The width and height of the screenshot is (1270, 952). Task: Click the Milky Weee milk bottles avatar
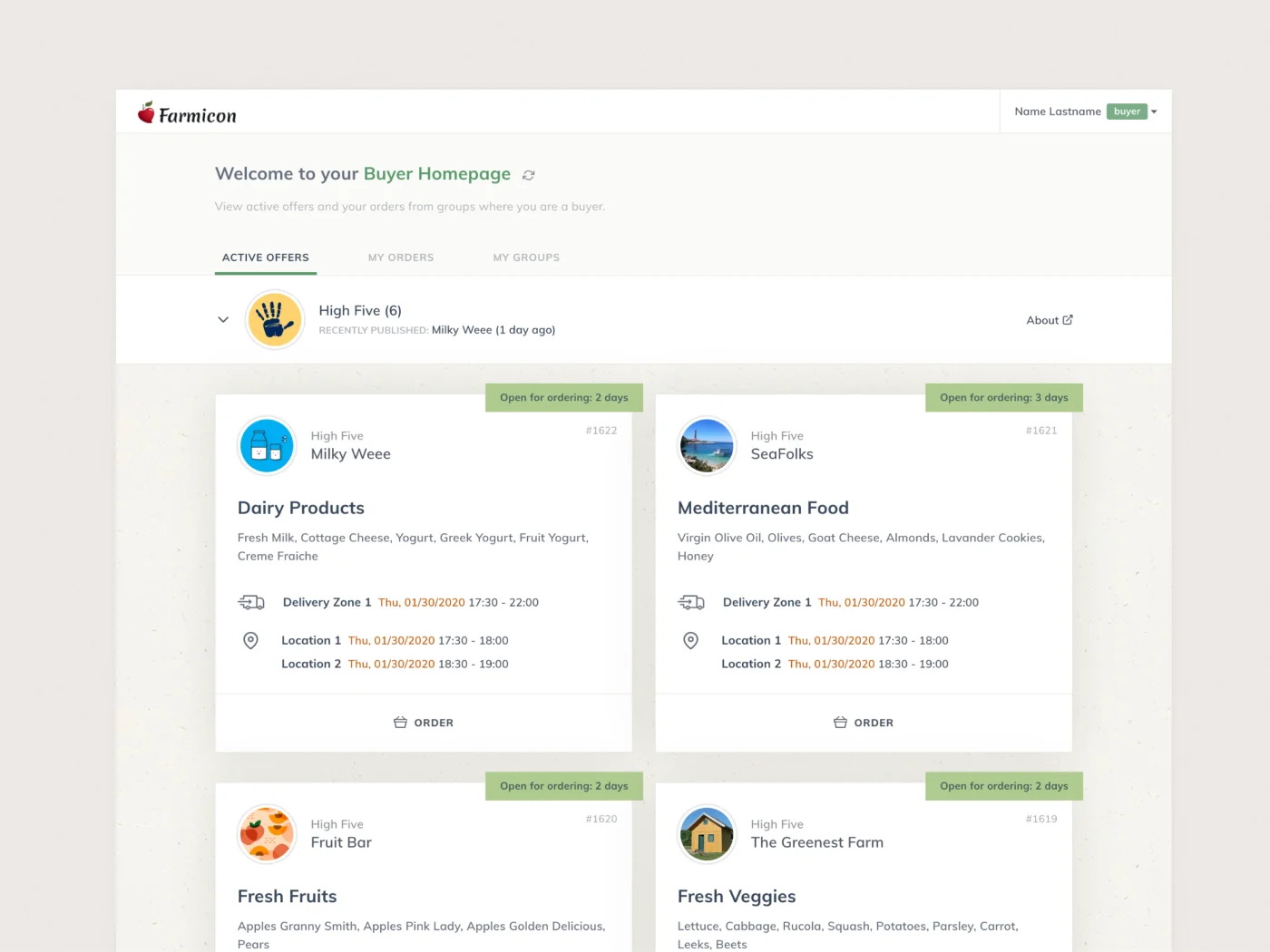267,445
